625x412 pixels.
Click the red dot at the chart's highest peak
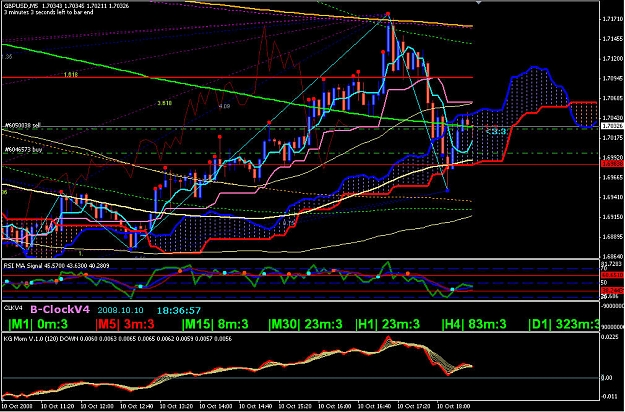pos(388,14)
